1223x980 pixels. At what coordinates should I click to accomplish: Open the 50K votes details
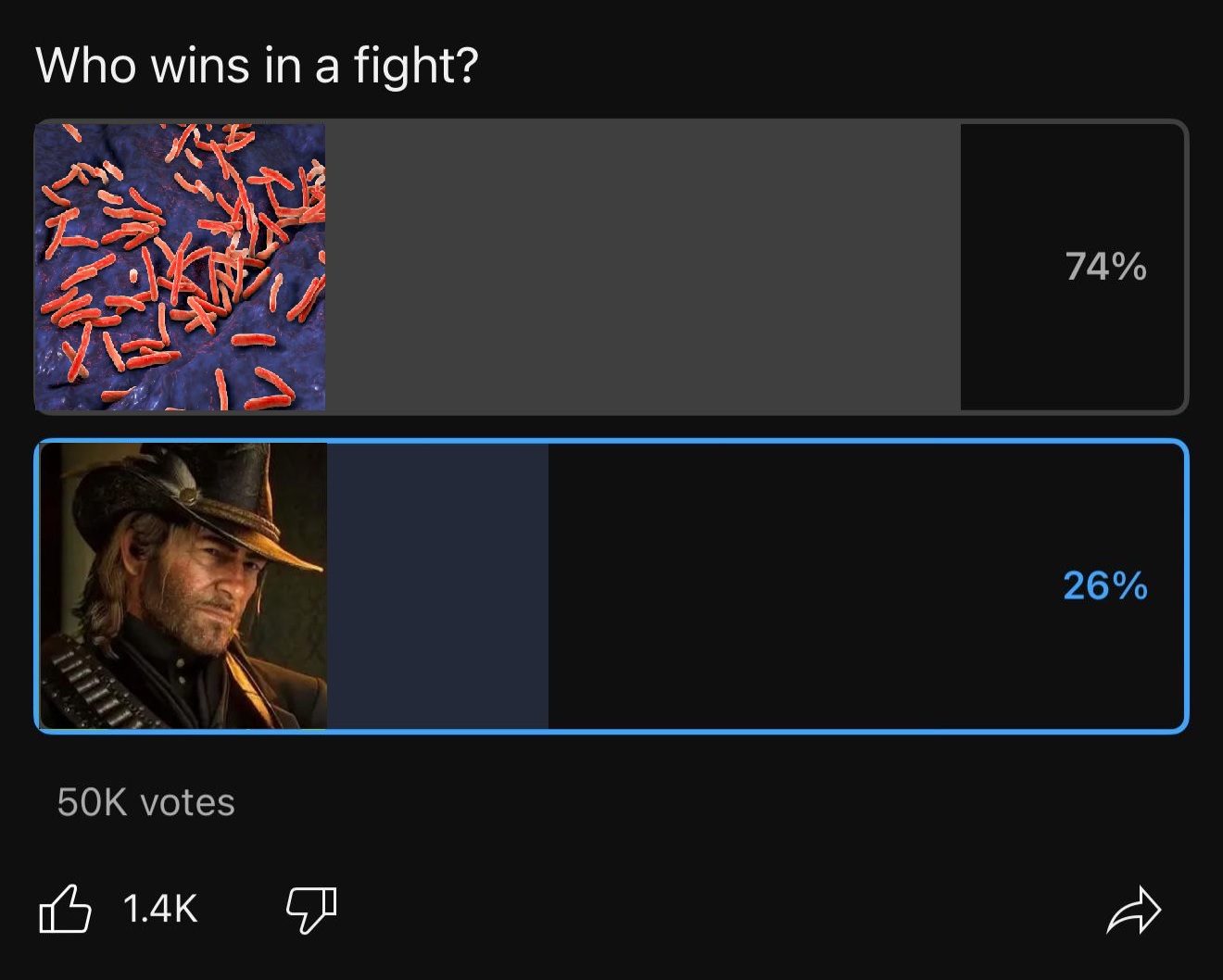tap(145, 802)
